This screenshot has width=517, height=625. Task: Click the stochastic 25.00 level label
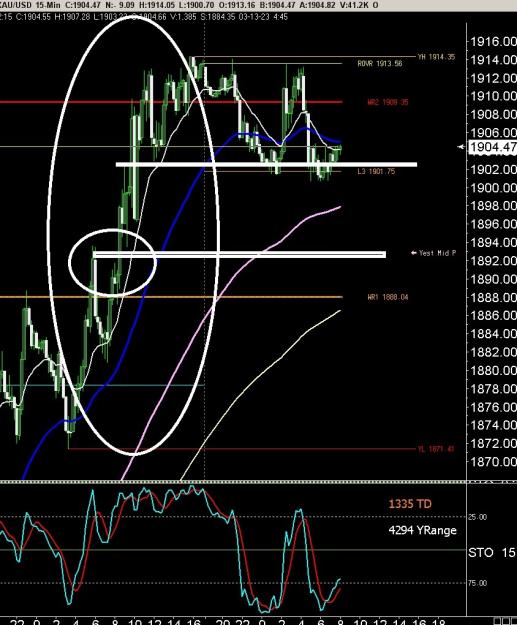coord(477,517)
